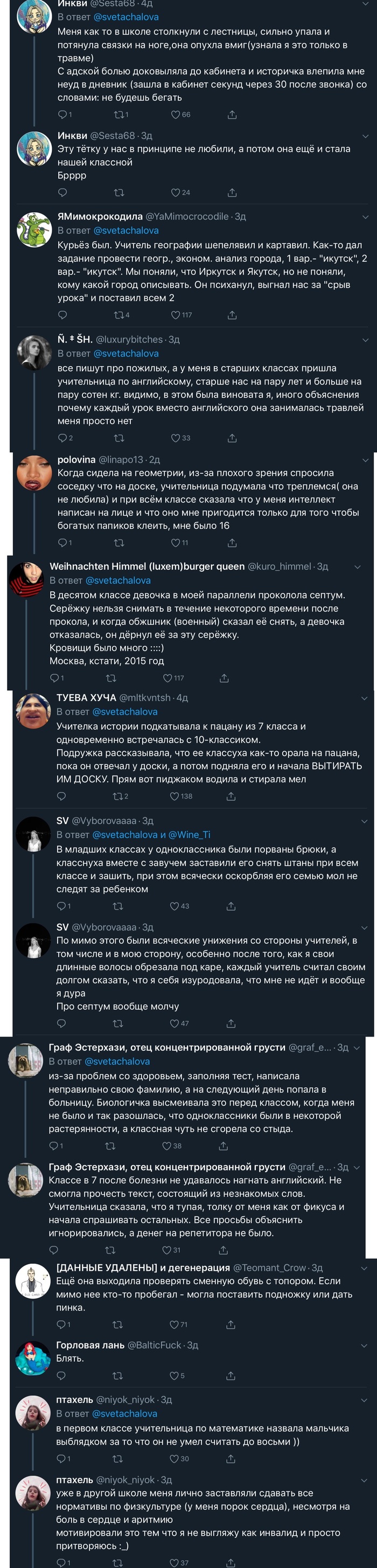
Task: Retweet the ТУЕВА ХУЧА tweet
Action: pos(117,795)
